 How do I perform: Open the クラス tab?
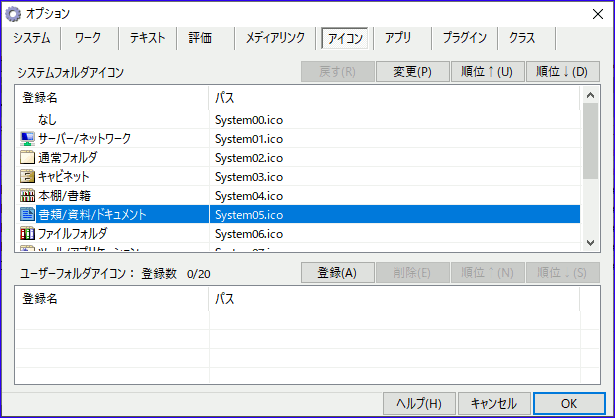[x=522, y=38]
